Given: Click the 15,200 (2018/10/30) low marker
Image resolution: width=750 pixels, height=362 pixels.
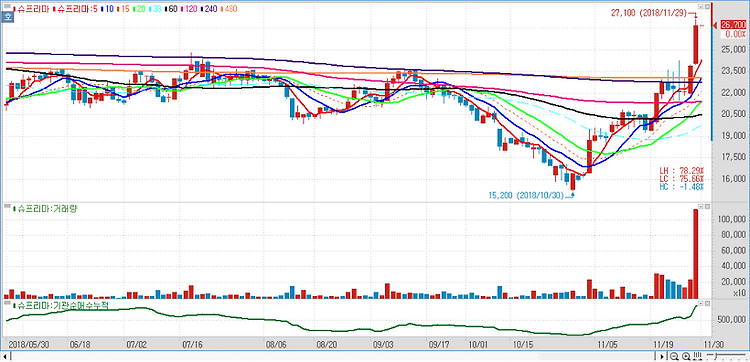Looking at the screenshot, I should 527,195.
